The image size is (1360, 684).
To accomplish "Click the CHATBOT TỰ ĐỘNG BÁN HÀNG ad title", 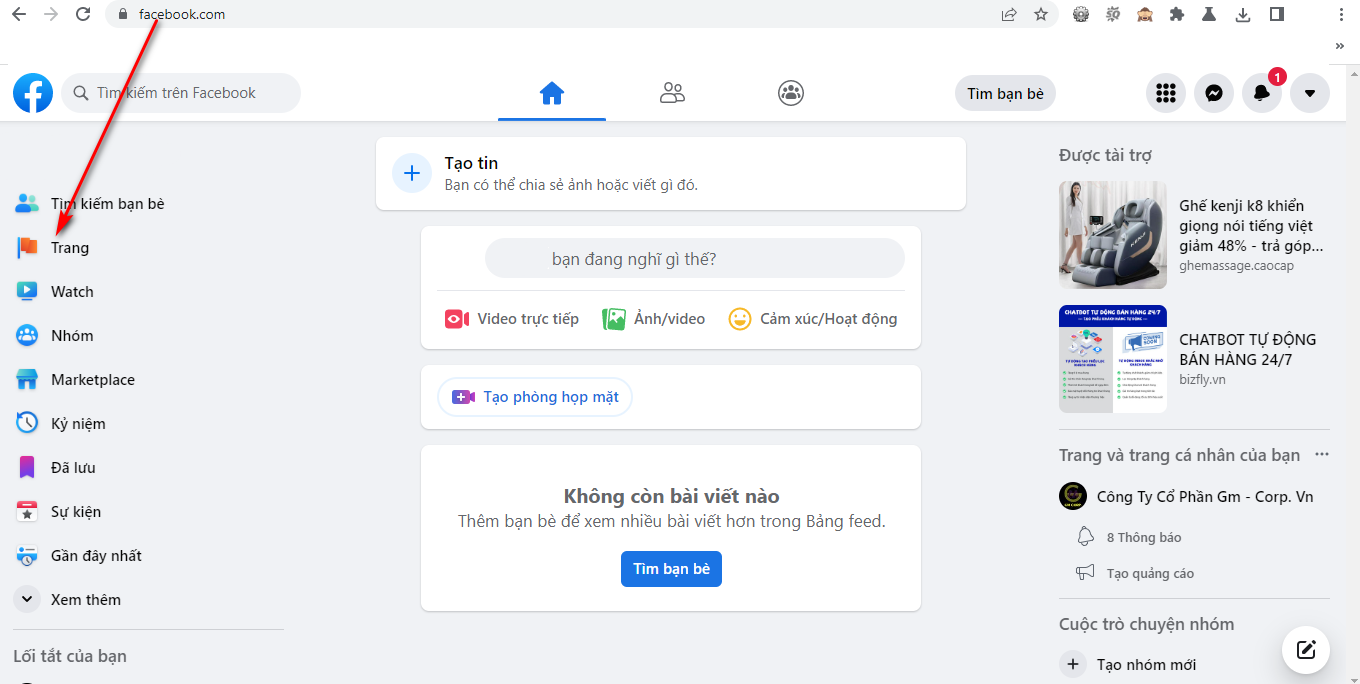I will click(1248, 349).
